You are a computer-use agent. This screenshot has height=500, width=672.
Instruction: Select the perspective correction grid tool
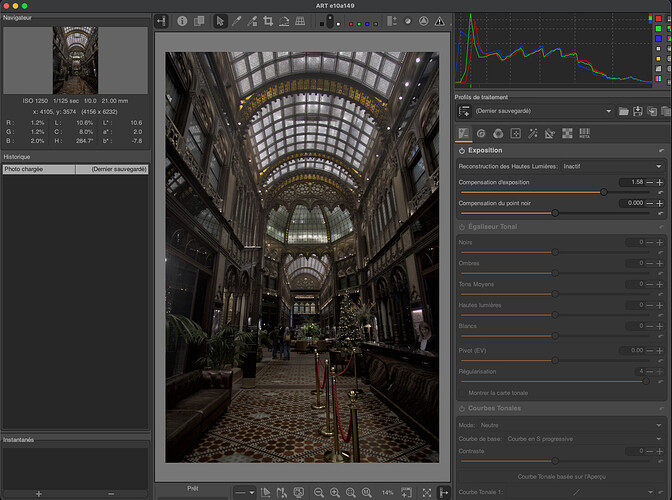[x=300, y=21]
